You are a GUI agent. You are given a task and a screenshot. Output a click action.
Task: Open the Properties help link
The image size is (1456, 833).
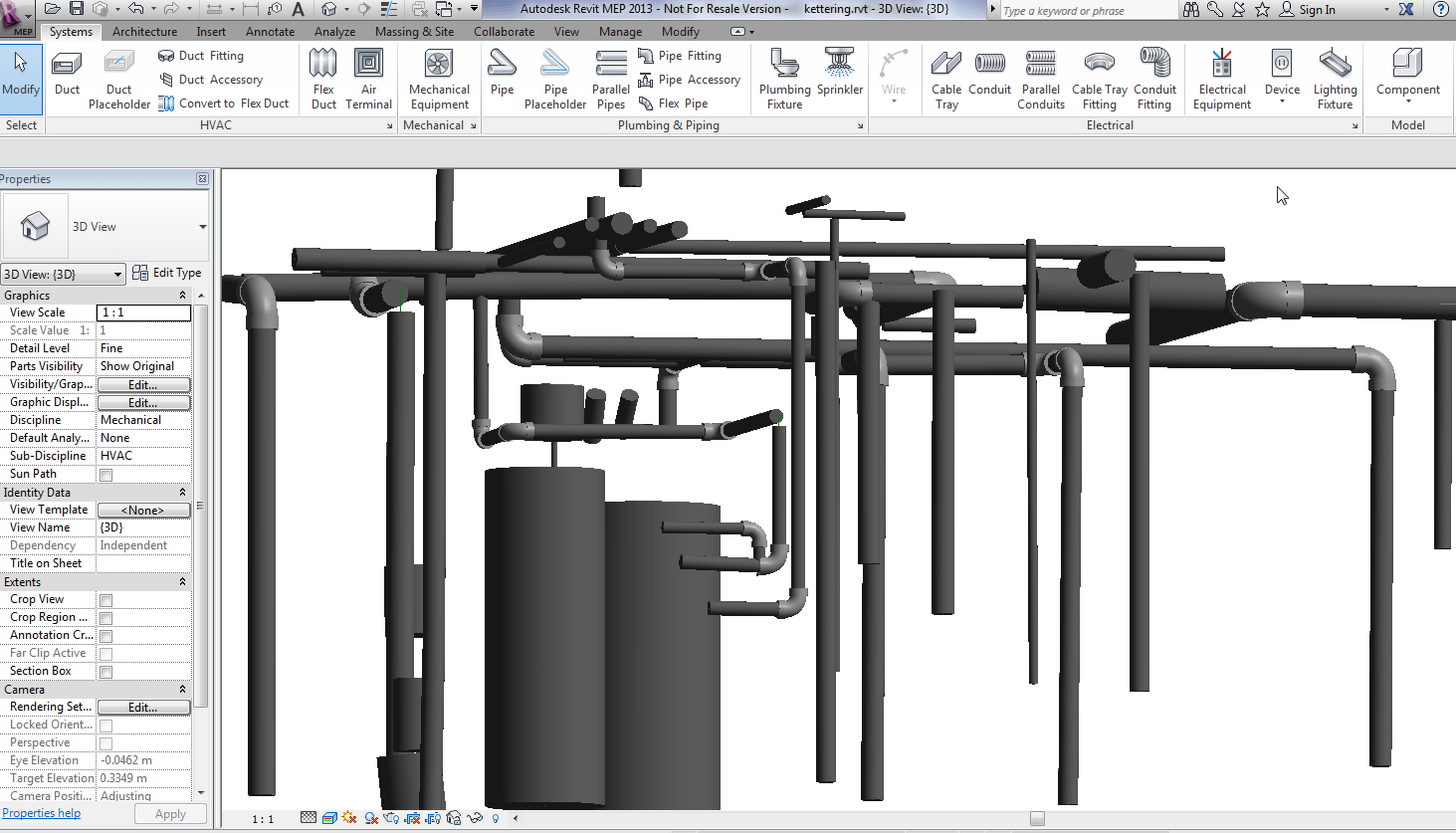tap(41, 813)
